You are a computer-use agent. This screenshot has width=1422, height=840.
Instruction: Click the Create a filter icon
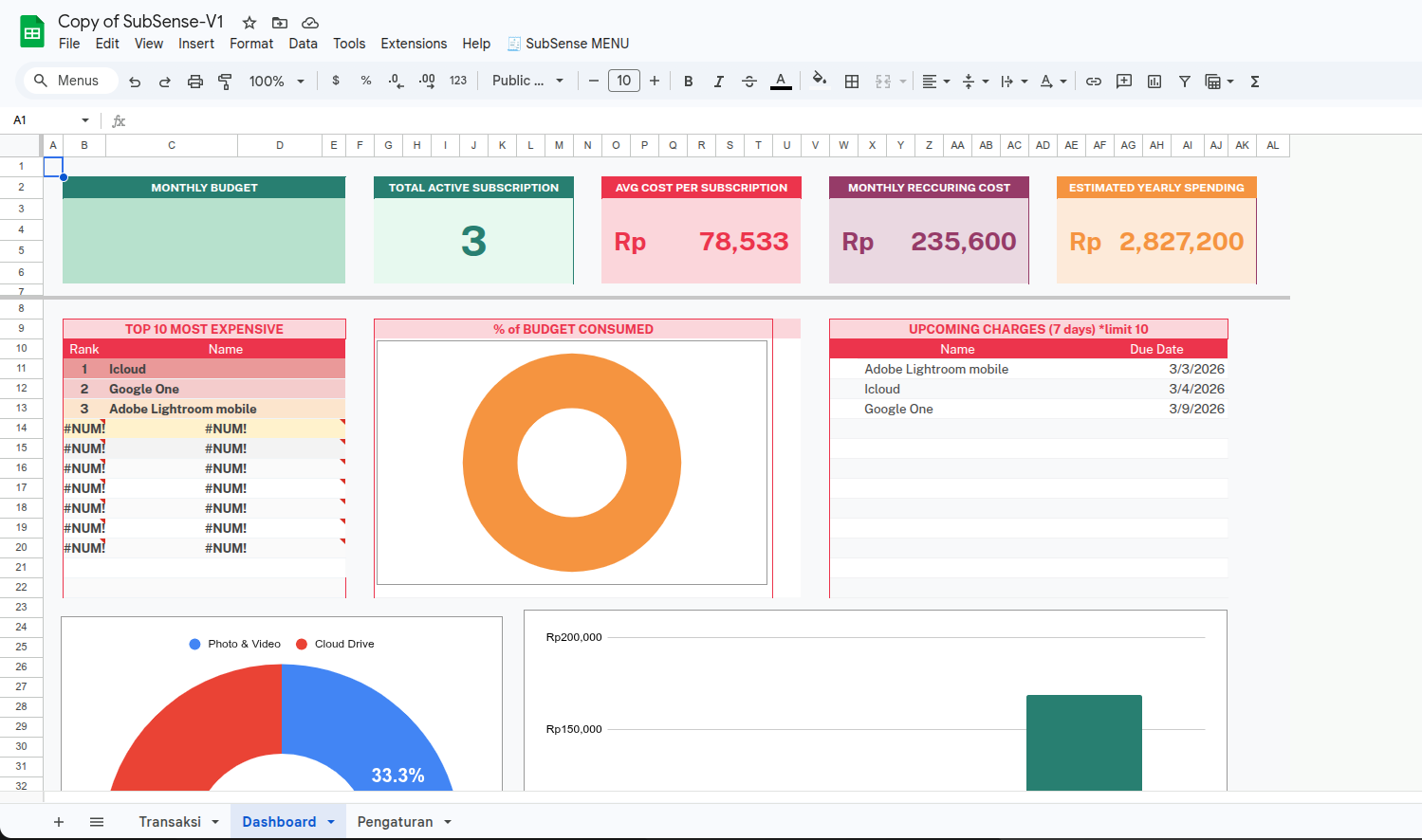point(1185,82)
